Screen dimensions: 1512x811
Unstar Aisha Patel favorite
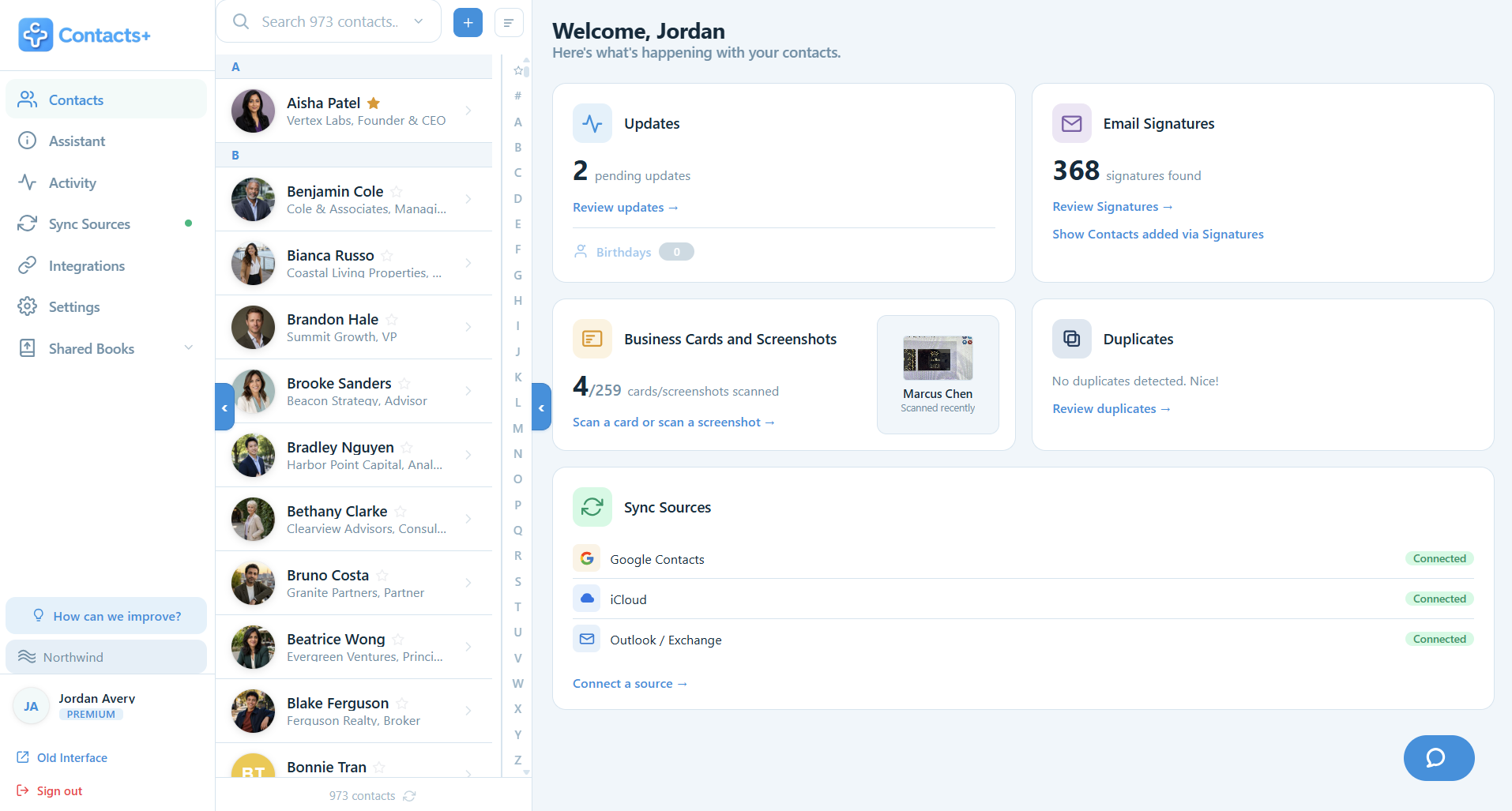[x=374, y=103]
